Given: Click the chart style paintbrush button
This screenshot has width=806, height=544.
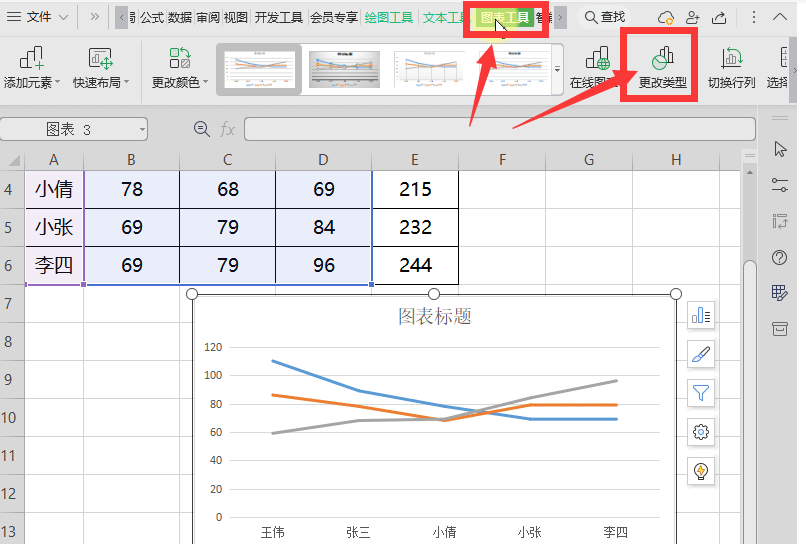Looking at the screenshot, I should (x=702, y=355).
